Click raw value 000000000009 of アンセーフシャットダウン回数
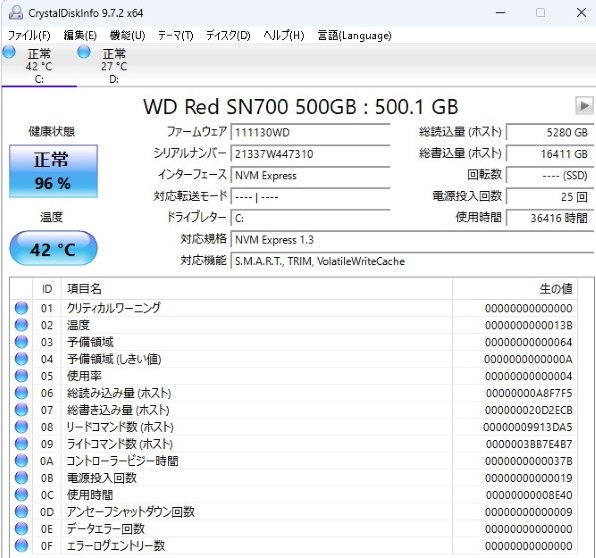 point(528,512)
